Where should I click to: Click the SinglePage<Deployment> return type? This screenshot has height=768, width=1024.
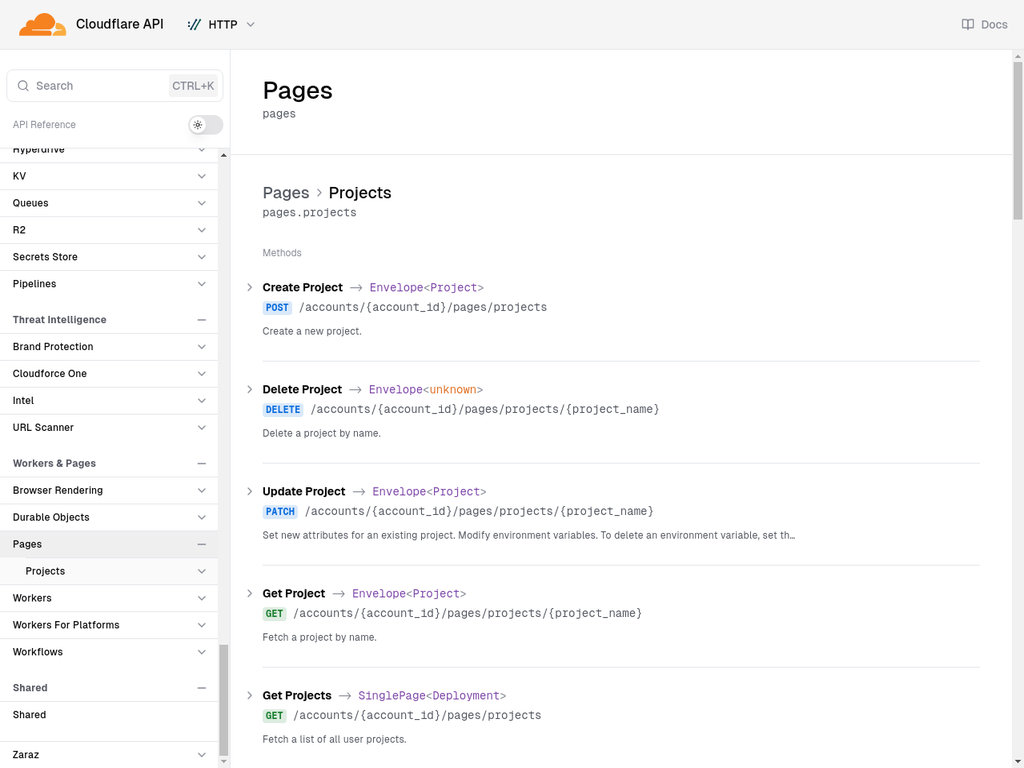click(x=432, y=696)
